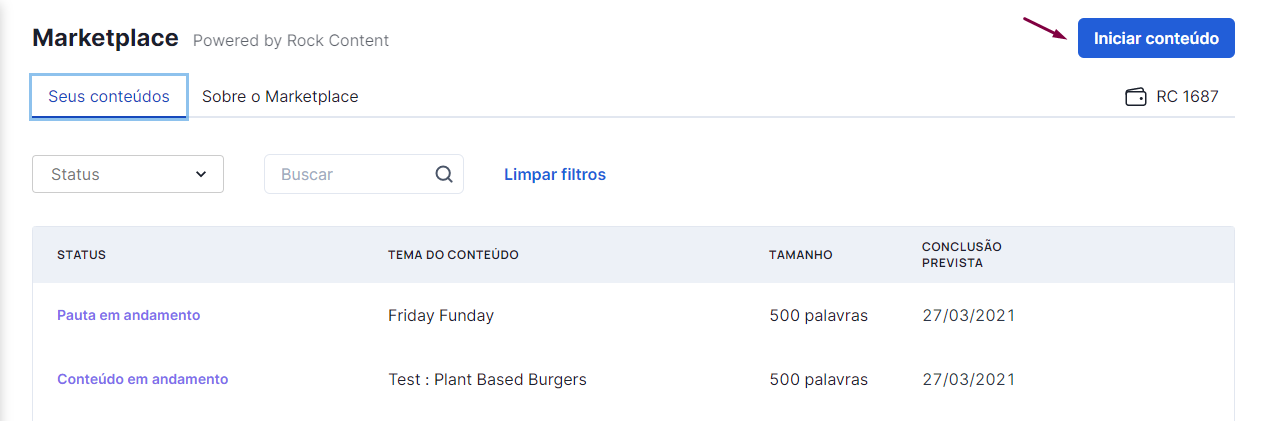Click the magnifying glass search icon
This screenshot has height=421, width=1265.
click(x=444, y=174)
